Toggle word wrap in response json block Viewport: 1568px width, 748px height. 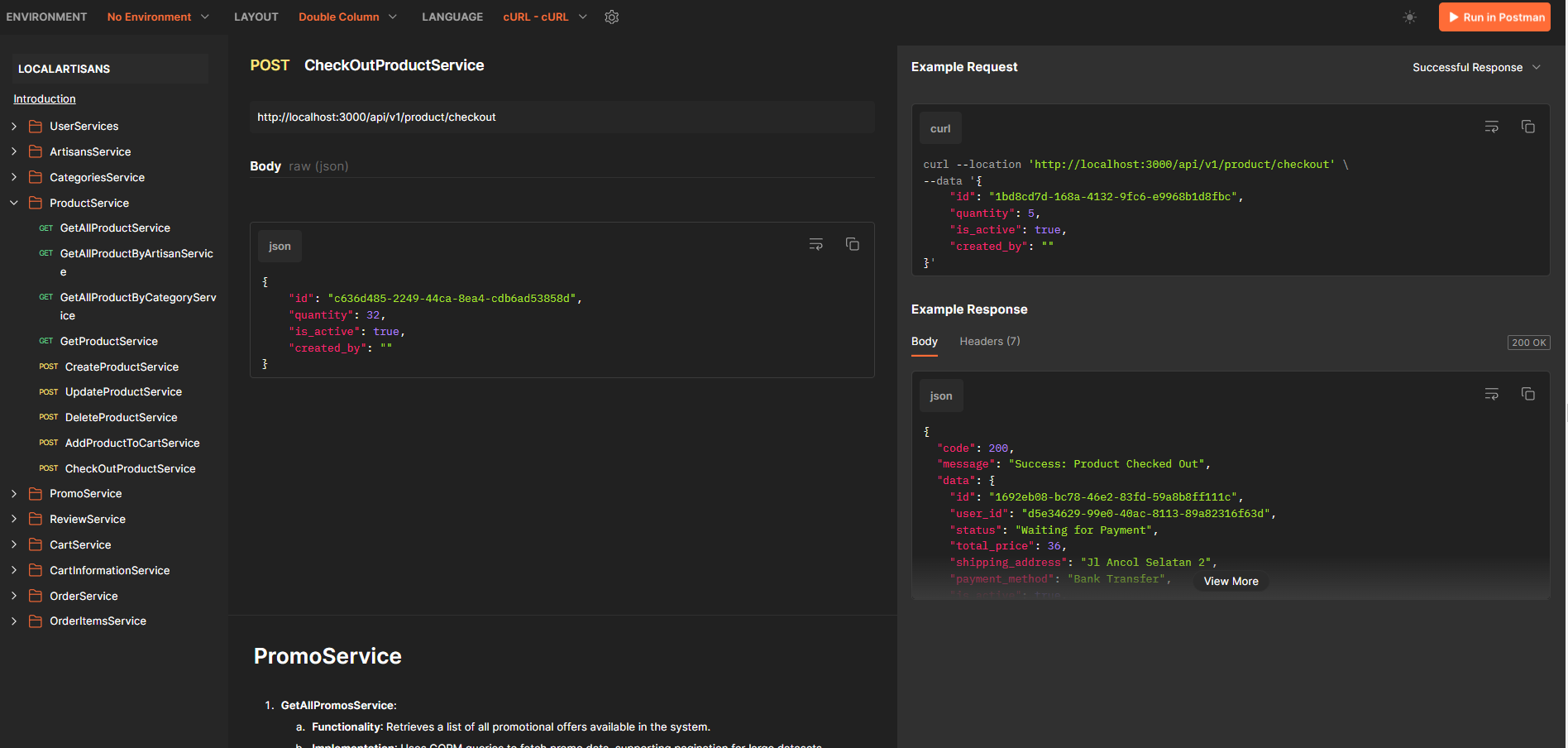(x=1491, y=394)
